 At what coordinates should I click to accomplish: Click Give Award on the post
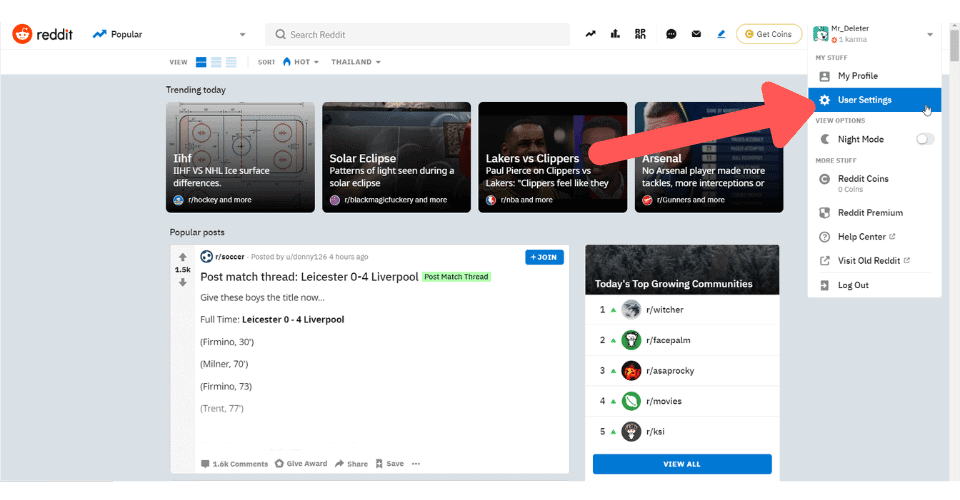click(x=301, y=463)
